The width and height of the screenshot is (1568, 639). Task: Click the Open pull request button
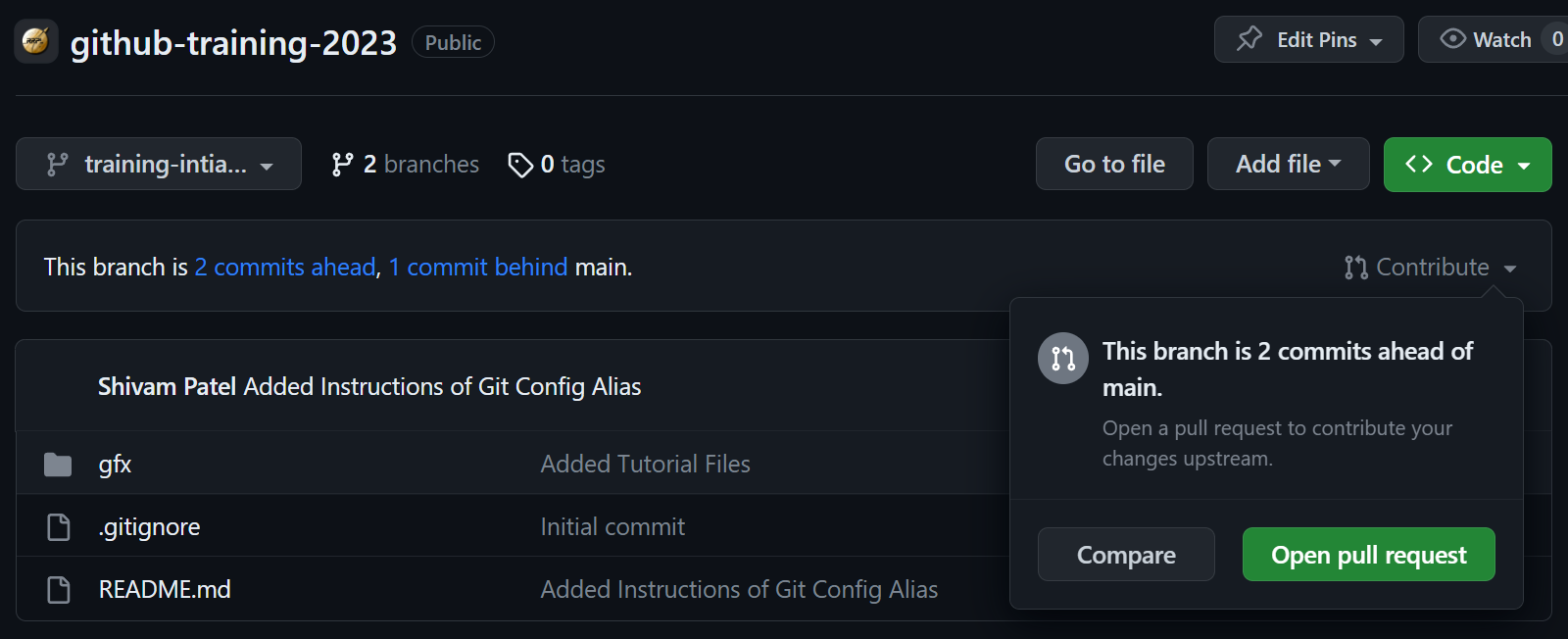pos(1368,554)
